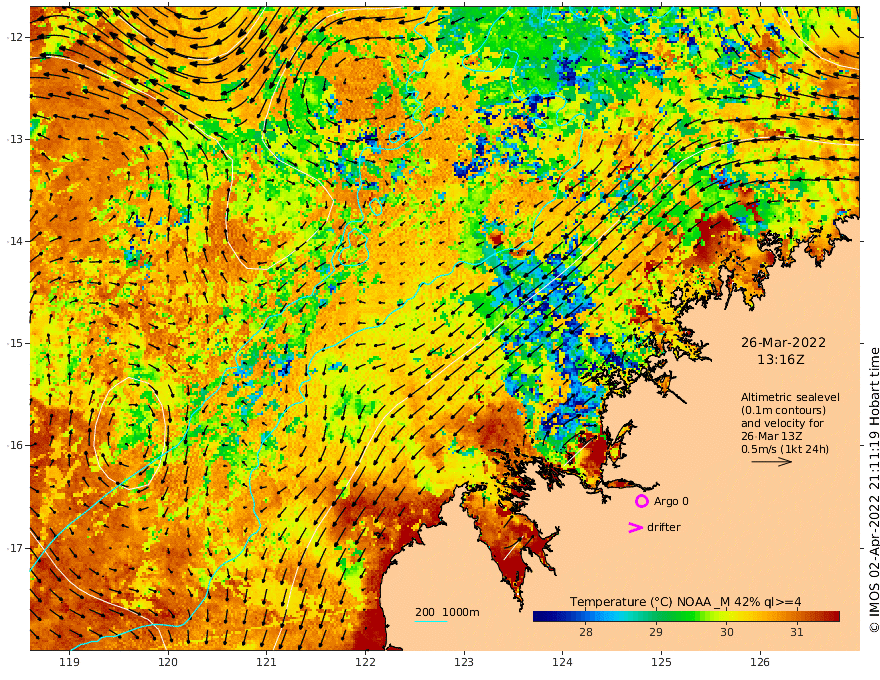Viewport: 880px width, 680px height.
Task: Click the longitude axis label 124
Action: pos(562,662)
